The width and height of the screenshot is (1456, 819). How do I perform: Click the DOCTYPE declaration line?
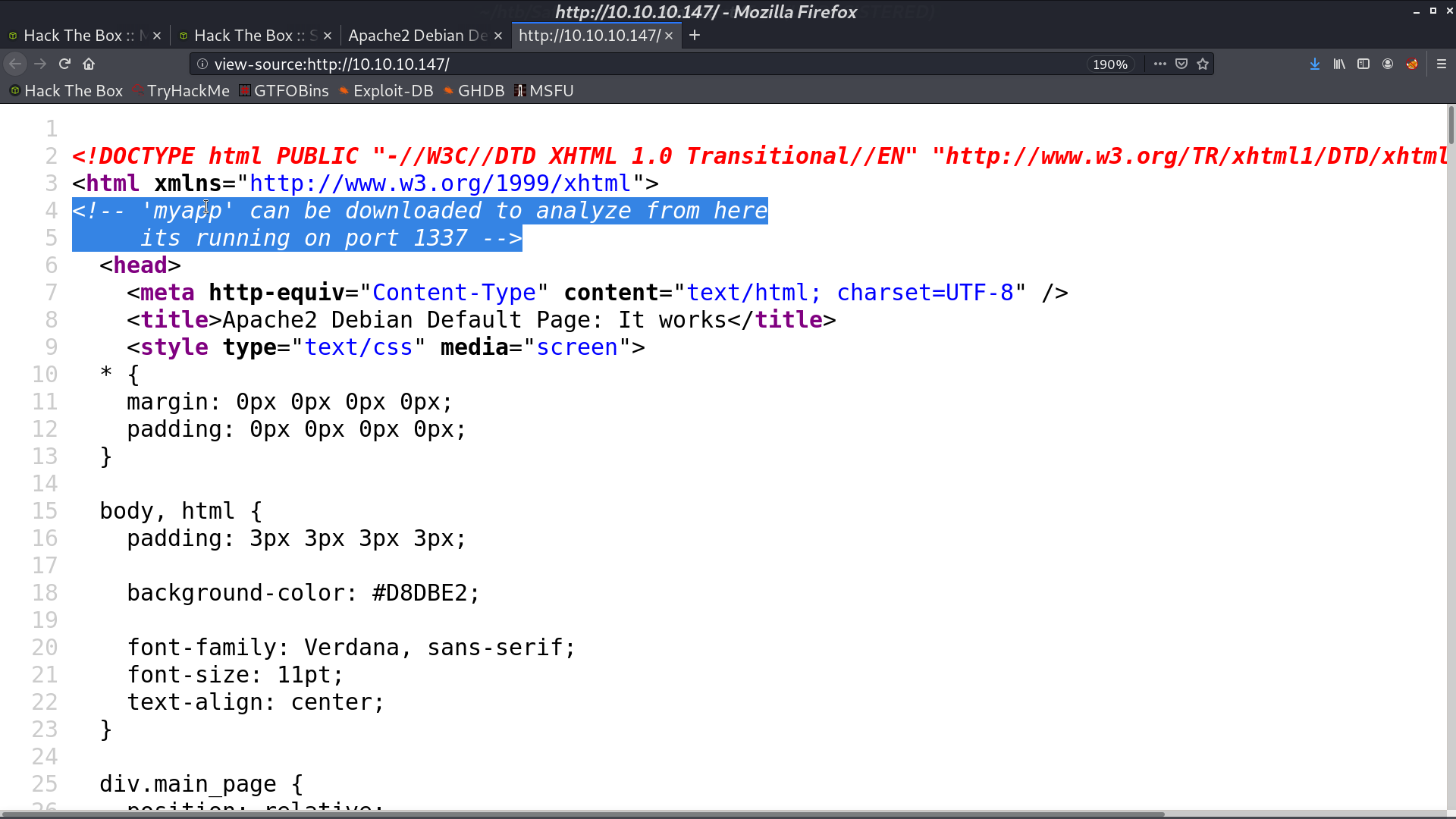pyautogui.click(x=759, y=156)
